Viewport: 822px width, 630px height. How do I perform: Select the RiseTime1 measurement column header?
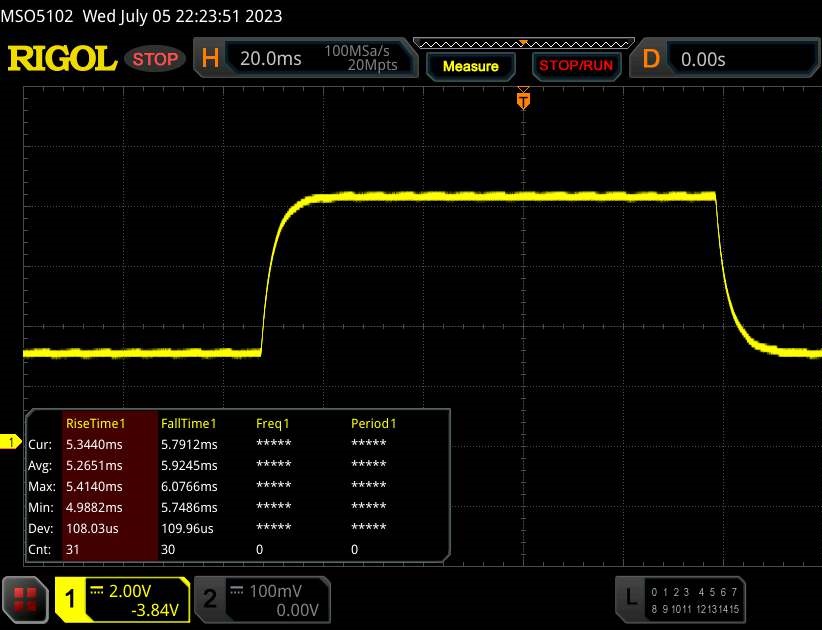tap(94, 424)
